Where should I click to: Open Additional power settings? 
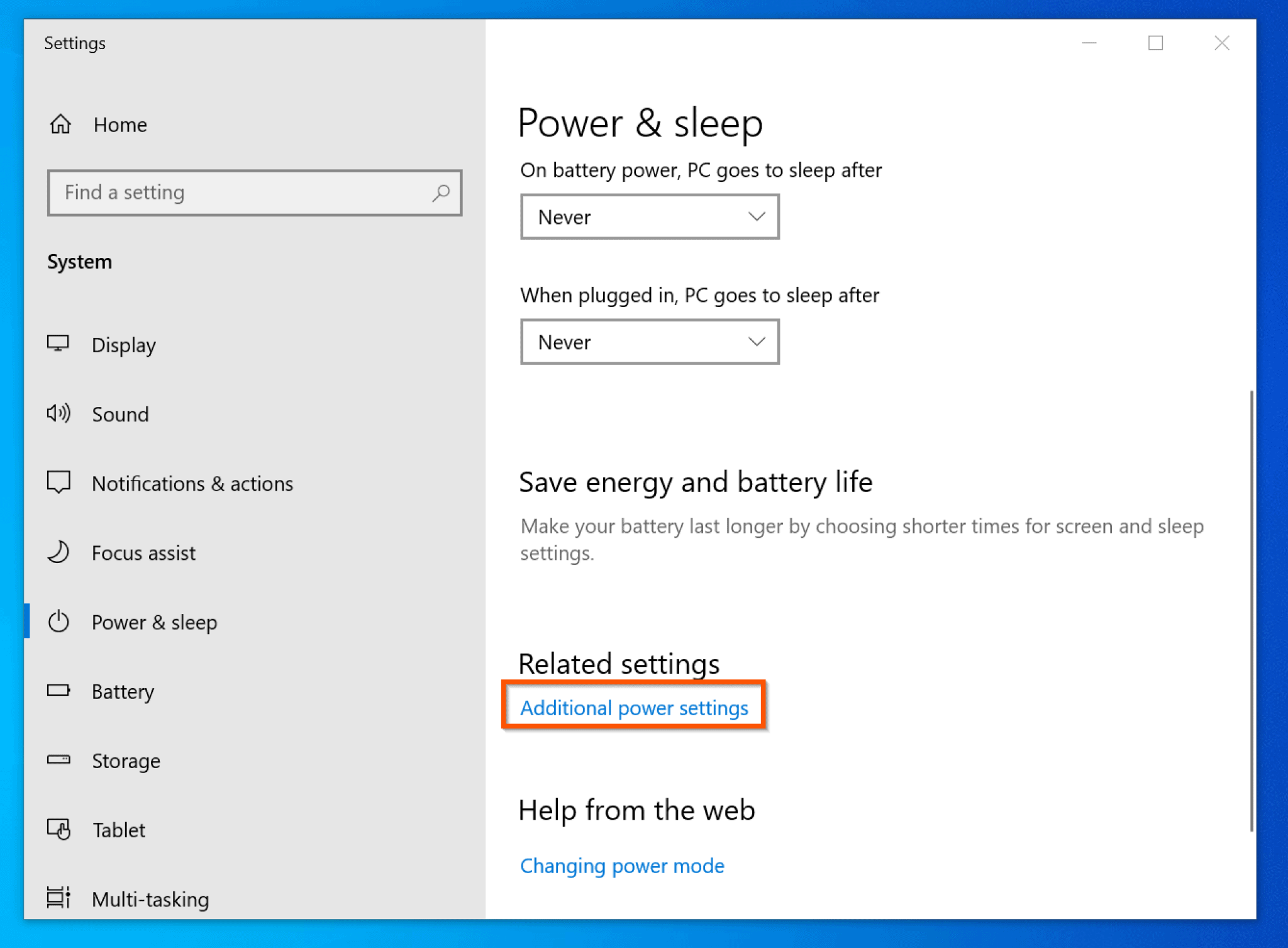point(633,707)
